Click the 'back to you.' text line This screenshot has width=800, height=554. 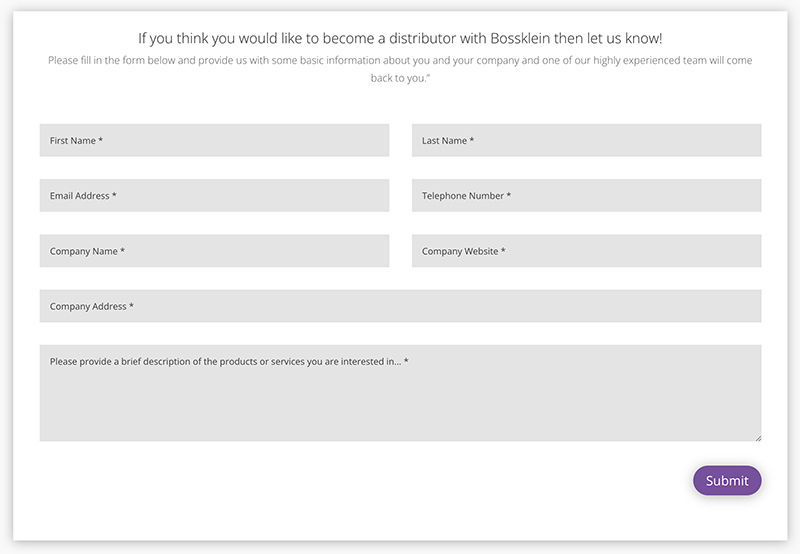point(401,78)
